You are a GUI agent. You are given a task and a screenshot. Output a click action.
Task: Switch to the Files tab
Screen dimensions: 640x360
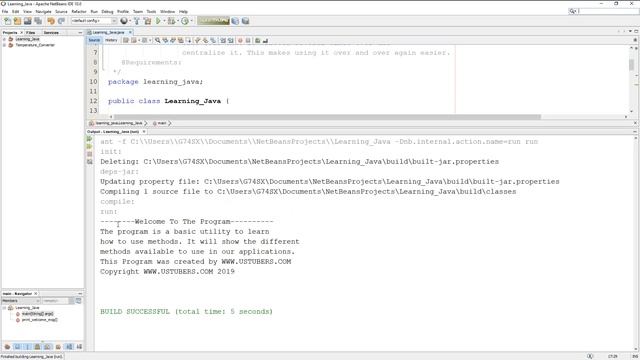31,32
